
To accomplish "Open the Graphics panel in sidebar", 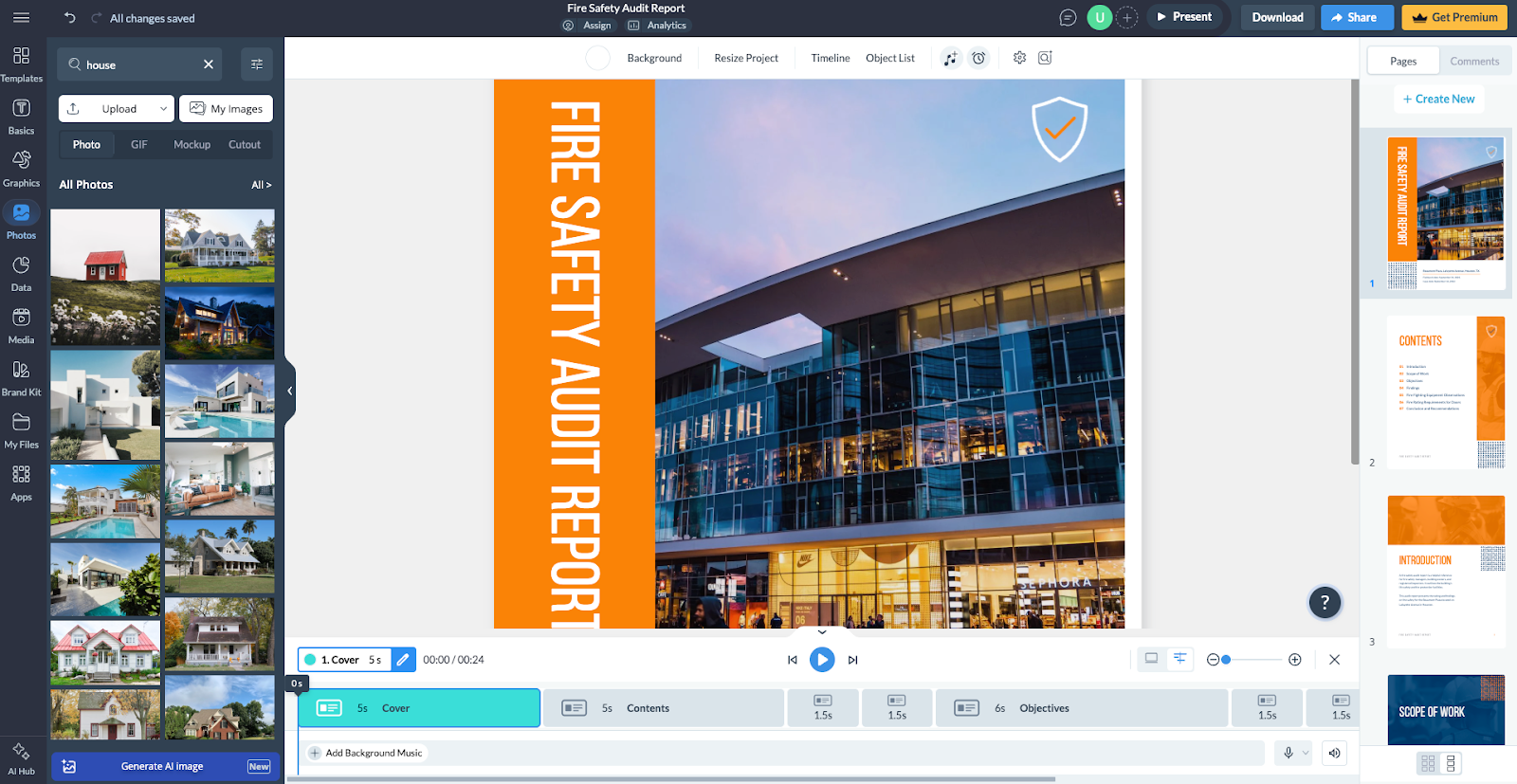I will click(21, 168).
